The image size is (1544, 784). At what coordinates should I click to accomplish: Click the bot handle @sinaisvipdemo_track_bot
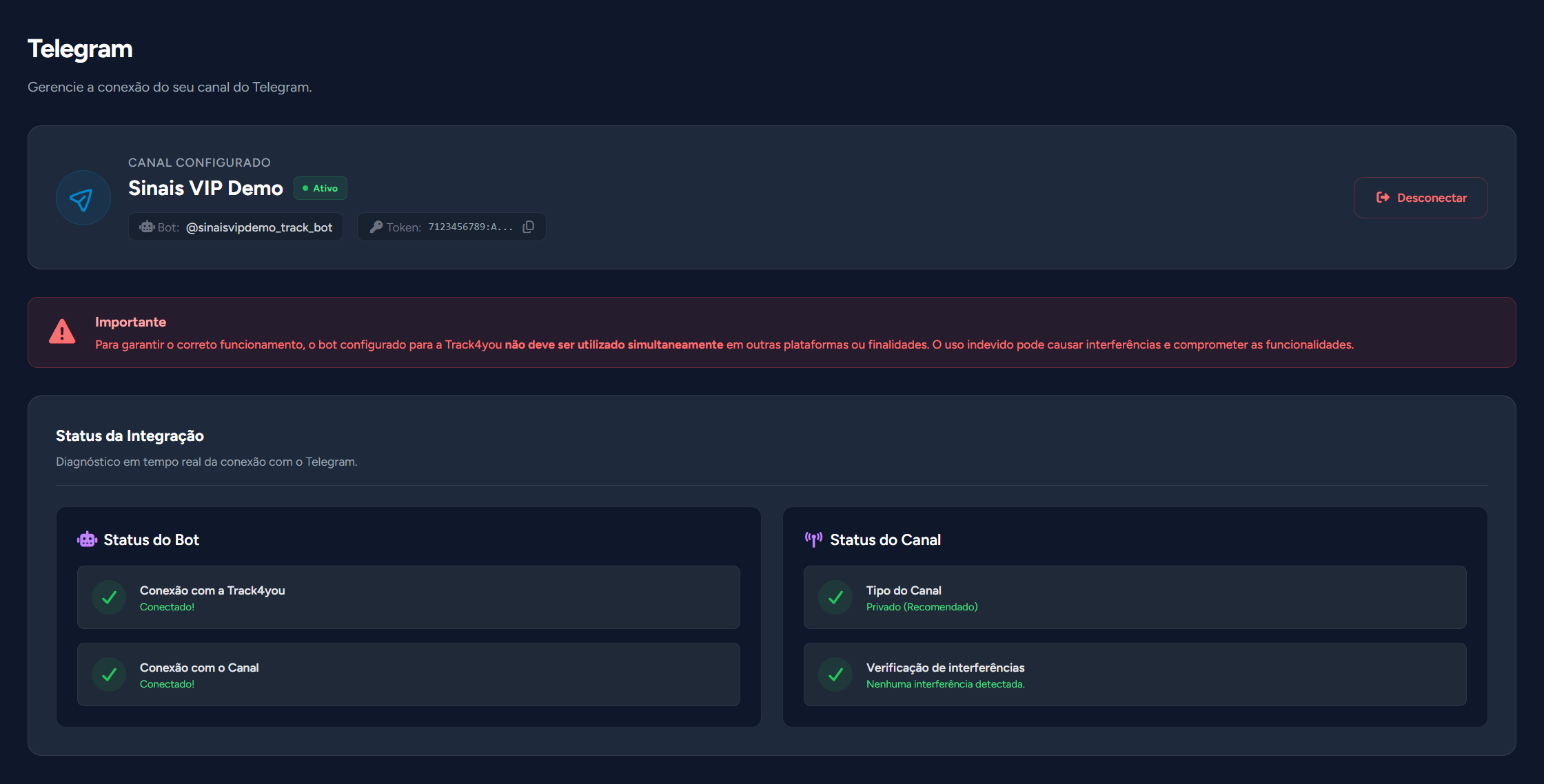pyautogui.click(x=259, y=227)
